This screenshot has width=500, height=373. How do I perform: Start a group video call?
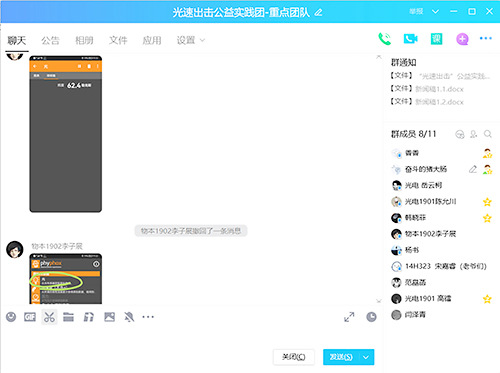coord(410,39)
